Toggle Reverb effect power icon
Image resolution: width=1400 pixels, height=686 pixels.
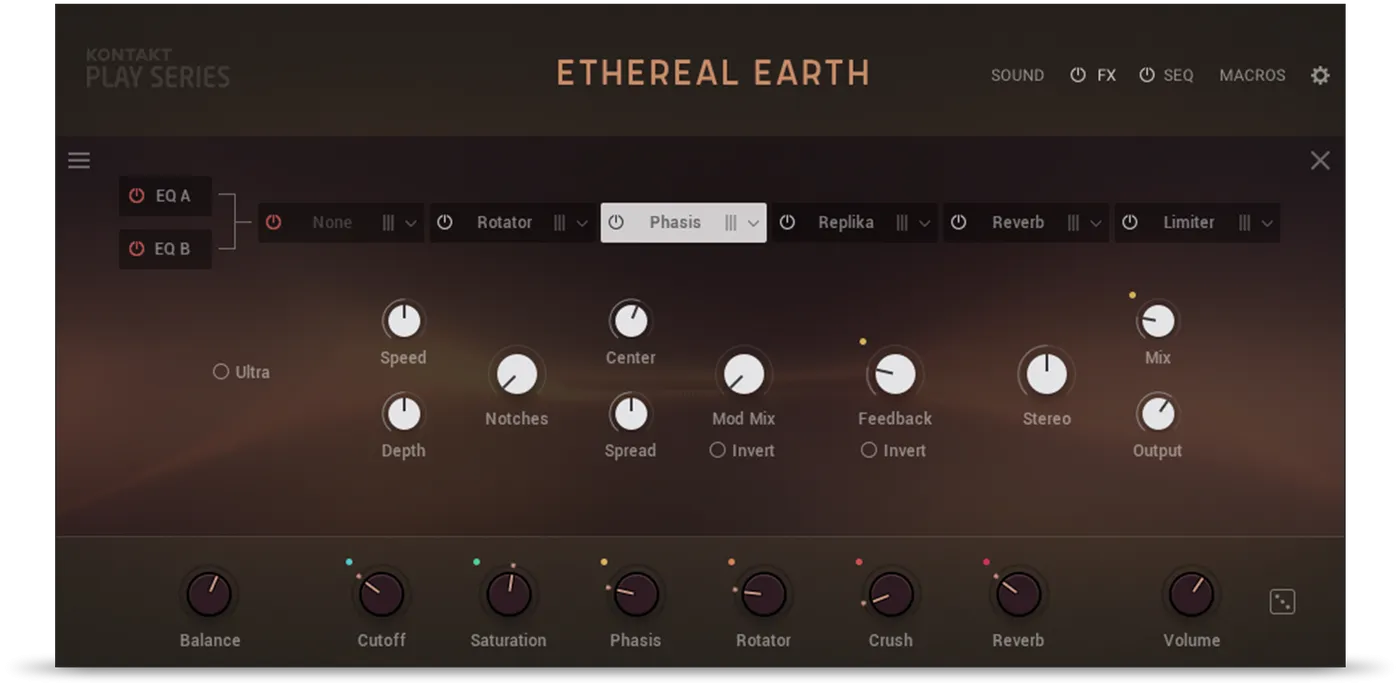click(958, 222)
